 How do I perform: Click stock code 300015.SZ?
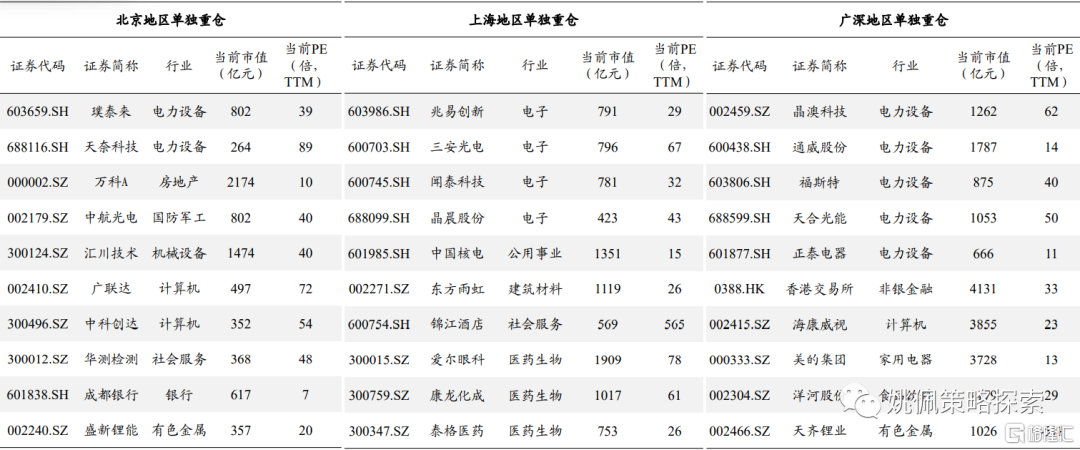click(379, 360)
